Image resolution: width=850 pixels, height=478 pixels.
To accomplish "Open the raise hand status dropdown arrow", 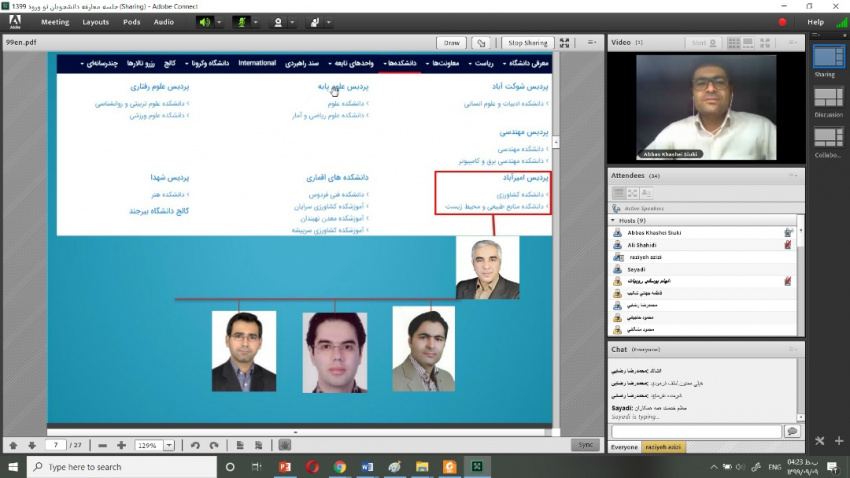I will pos(328,21).
